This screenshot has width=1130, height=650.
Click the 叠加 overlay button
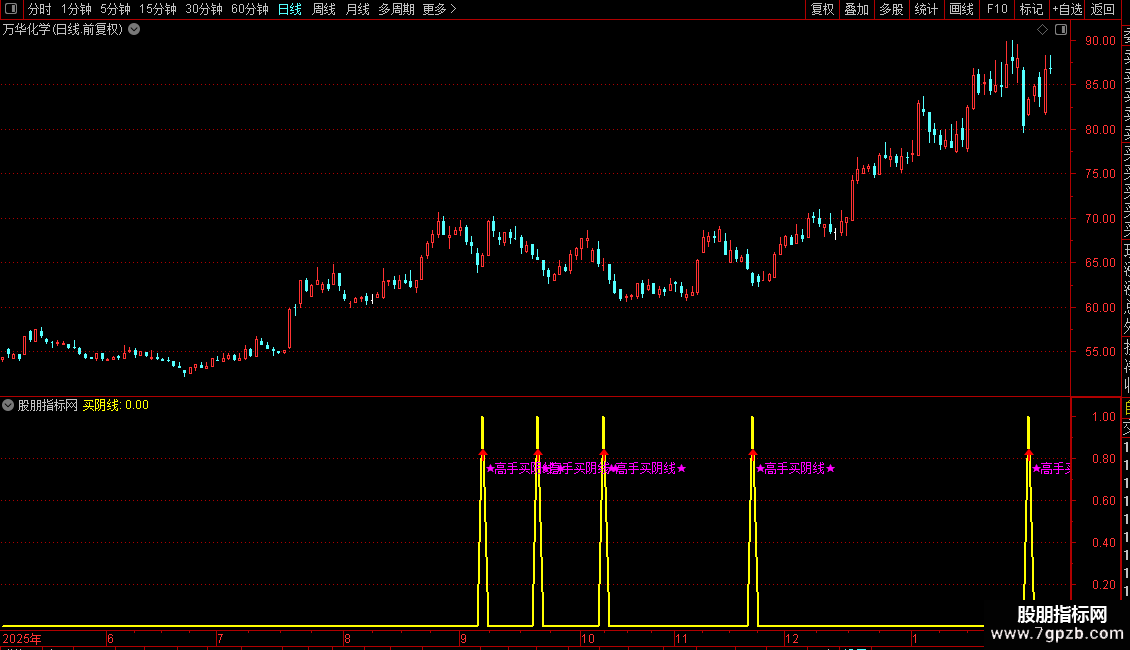[856, 9]
